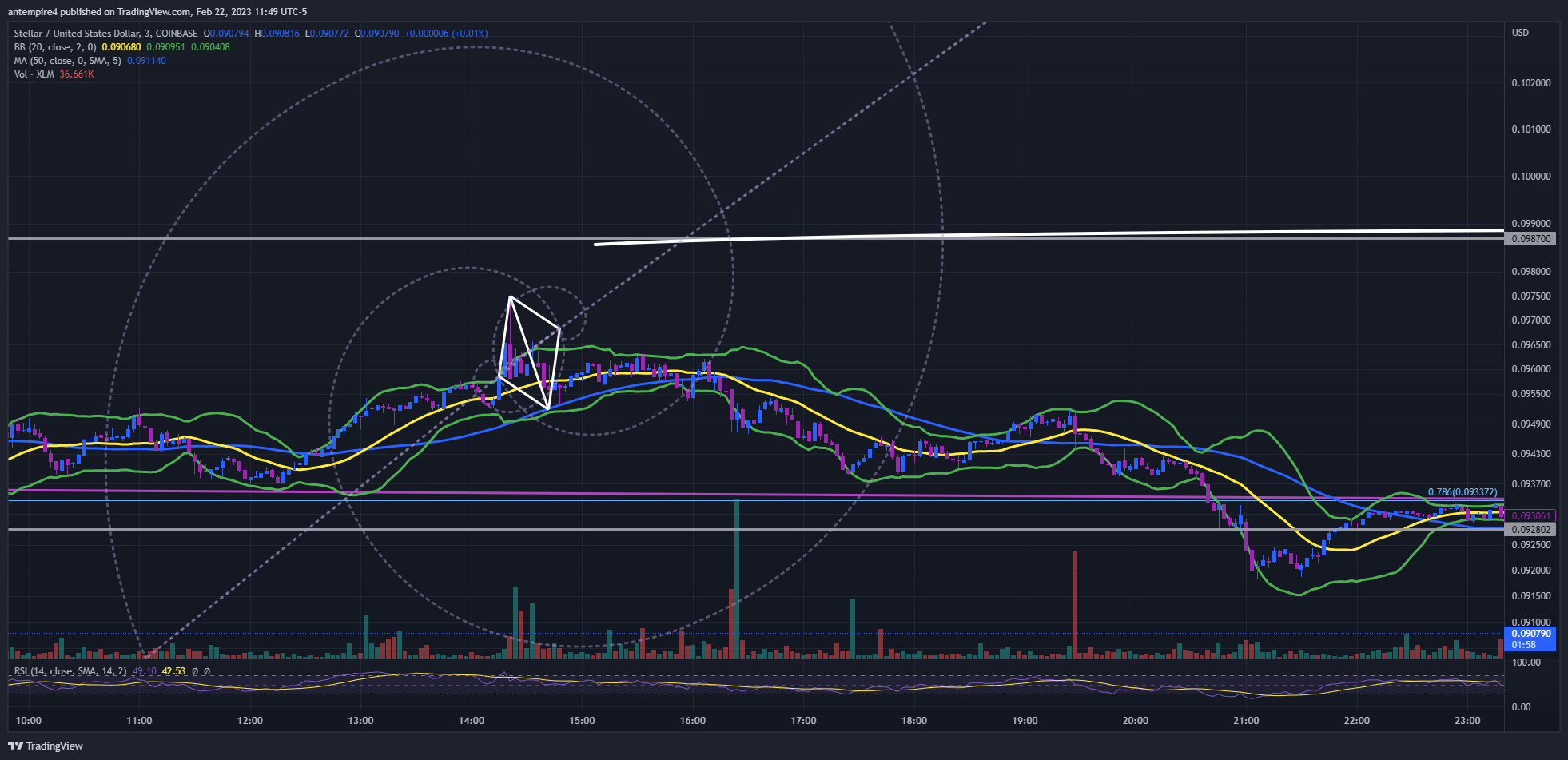Click the open value O0.090794 in header
Image resolution: width=1568 pixels, height=760 pixels.
coord(226,34)
